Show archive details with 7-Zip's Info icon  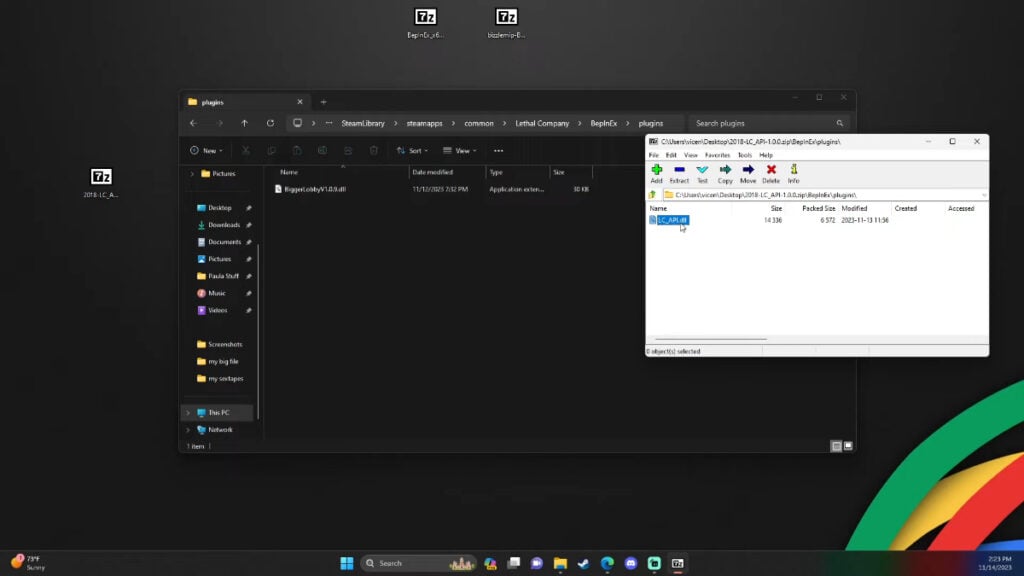[793, 171]
